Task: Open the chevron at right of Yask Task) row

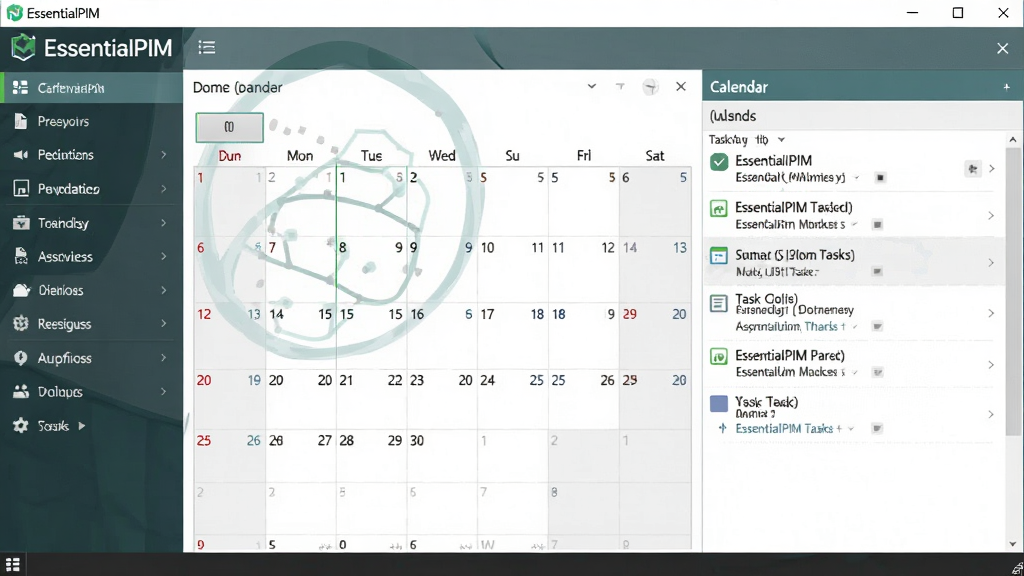Action: pos(991,414)
